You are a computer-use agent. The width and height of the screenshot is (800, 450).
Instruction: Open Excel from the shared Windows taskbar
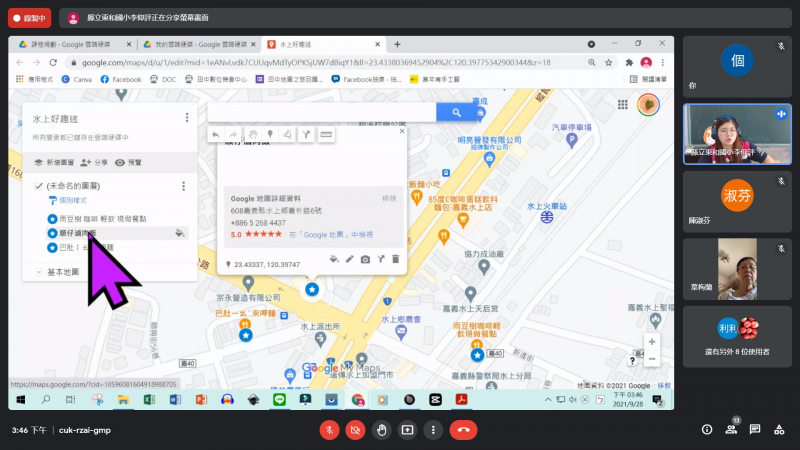tap(149, 400)
